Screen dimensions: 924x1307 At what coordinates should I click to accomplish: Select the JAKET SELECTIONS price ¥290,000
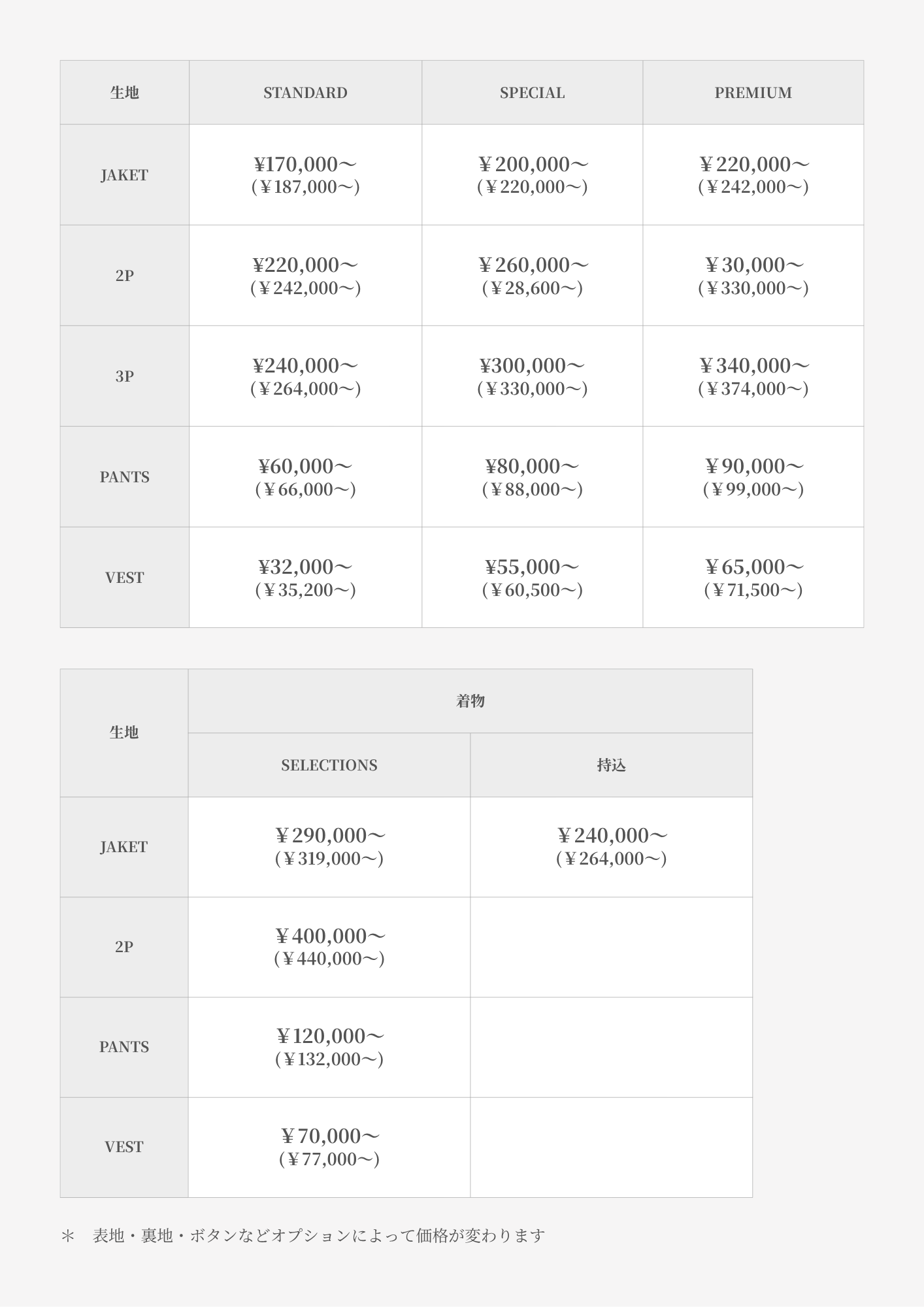(329, 836)
